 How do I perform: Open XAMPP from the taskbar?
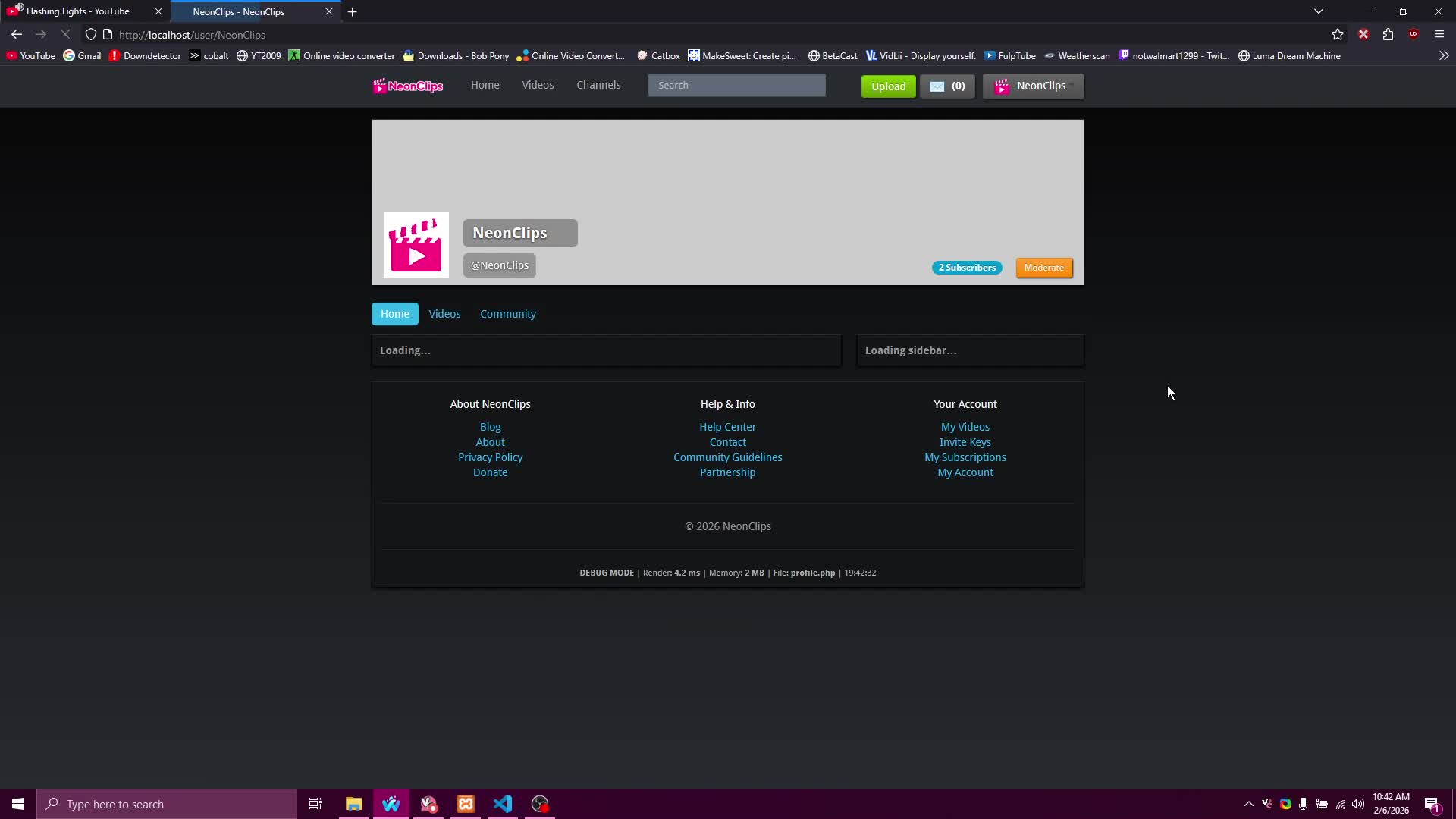click(x=465, y=804)
